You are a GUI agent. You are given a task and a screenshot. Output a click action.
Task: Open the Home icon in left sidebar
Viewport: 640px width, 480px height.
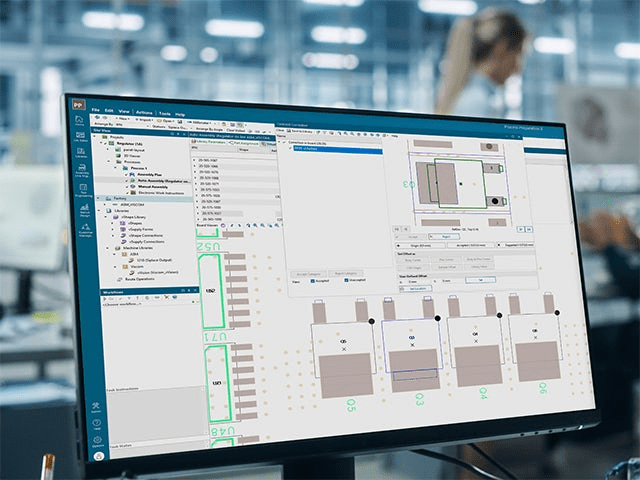click(79, 122)
